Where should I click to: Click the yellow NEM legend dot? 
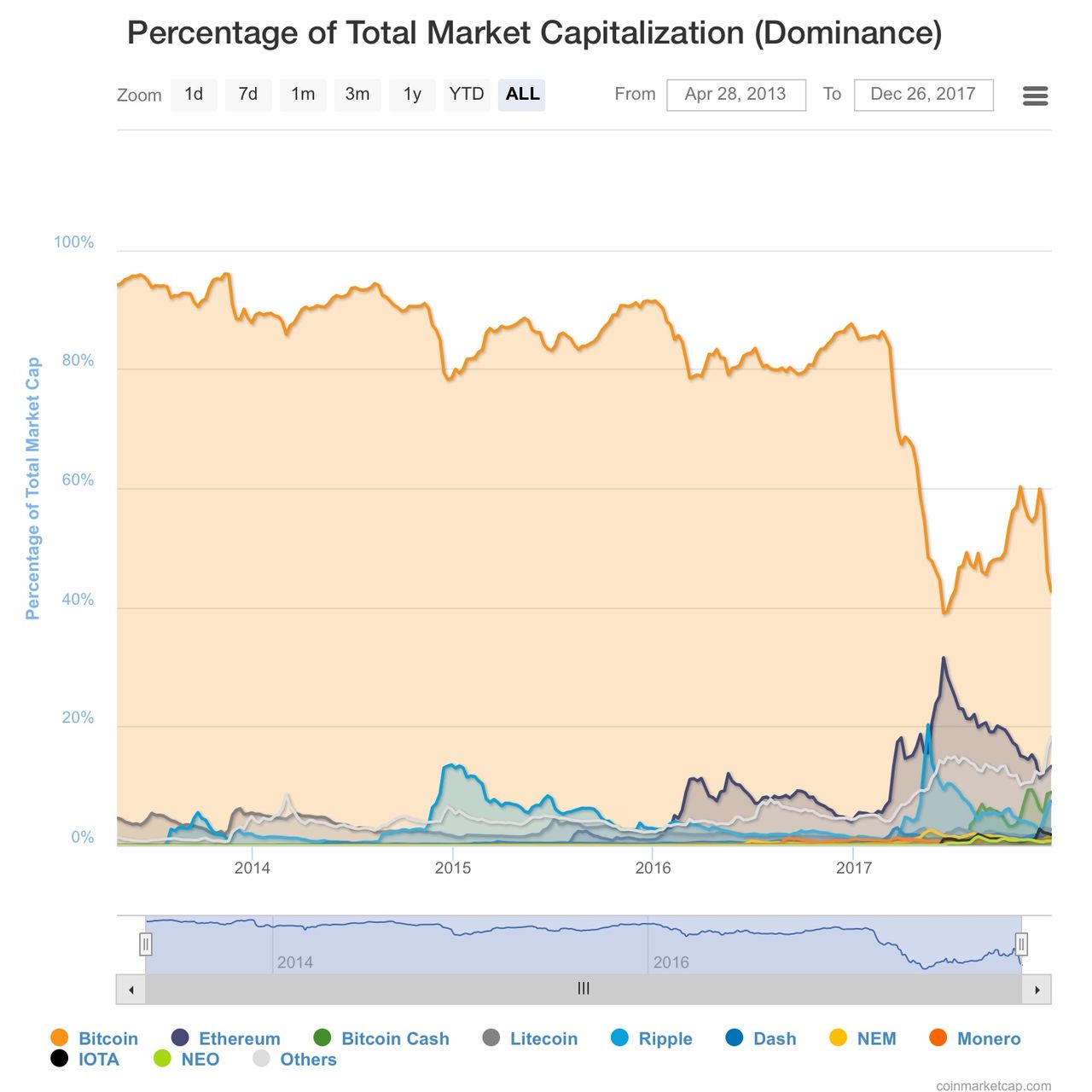(839, 1037)
